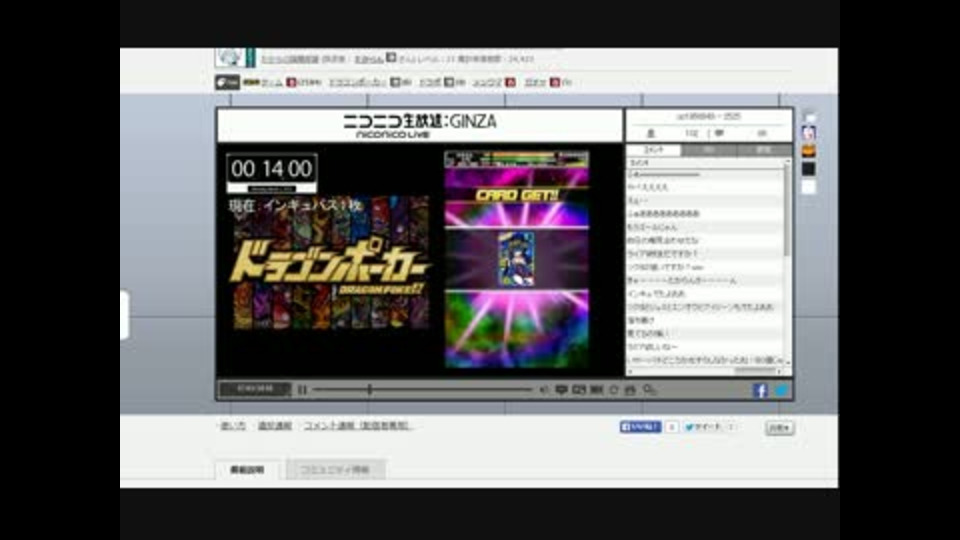Click the elapsed time display in player bar
960x540 pixels.
(x=255, y=389)
